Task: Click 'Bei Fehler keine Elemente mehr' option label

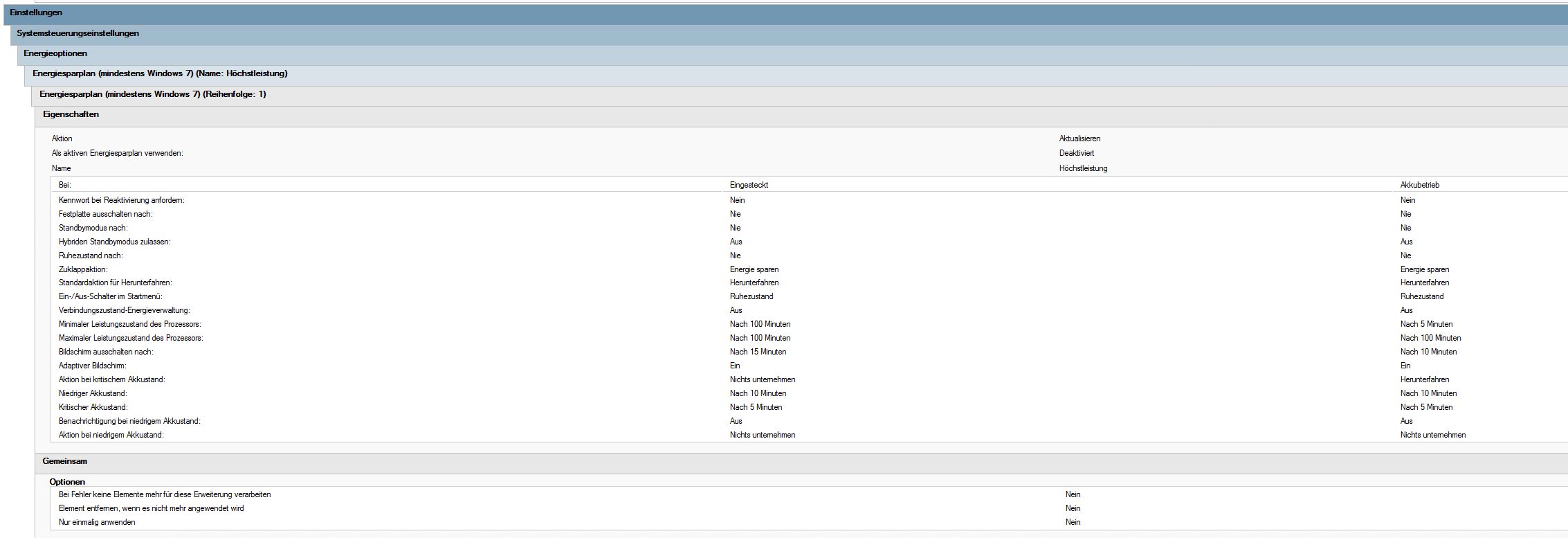Action: pyautogui.click(x=165, y=494)
